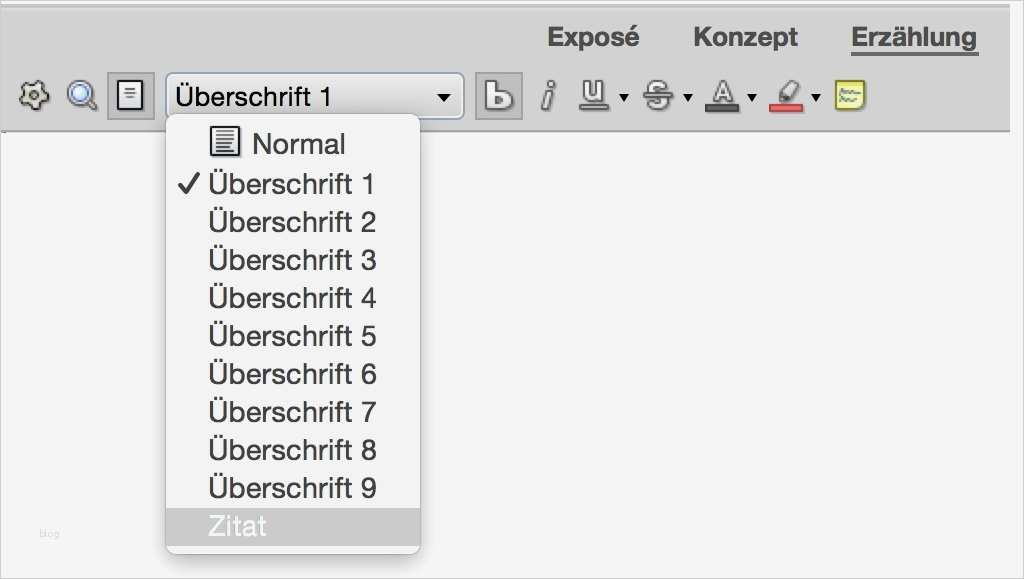This screenshot has width=1024, height=579.
Task: Toggle bold formatting button
Action: [498, 96]
